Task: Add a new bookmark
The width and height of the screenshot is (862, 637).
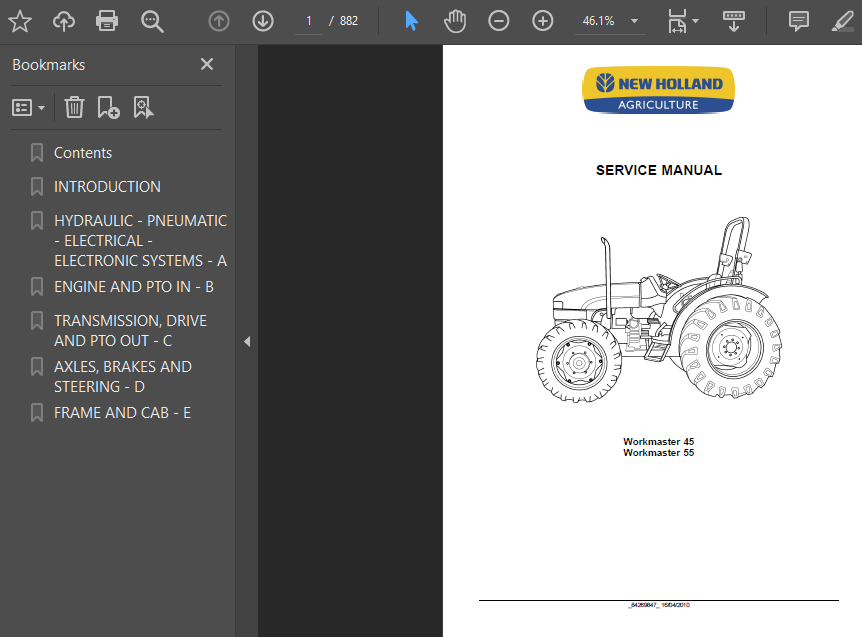Action: click(108, 107)
